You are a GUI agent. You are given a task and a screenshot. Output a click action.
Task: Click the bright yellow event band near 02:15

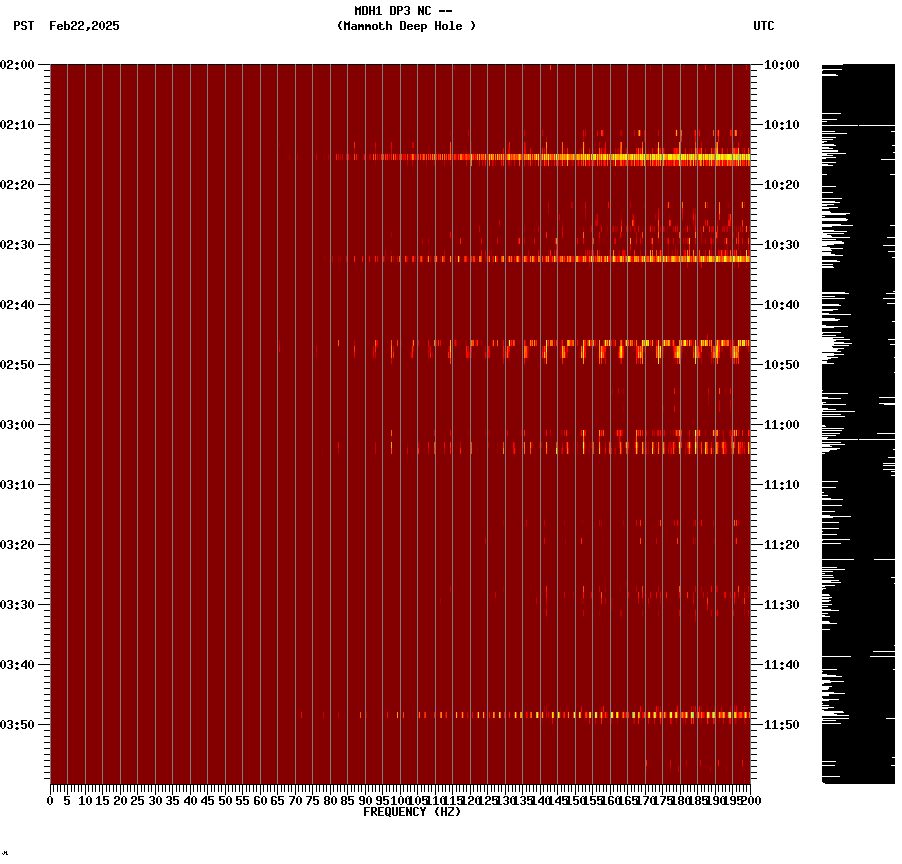tap(550, 157)
